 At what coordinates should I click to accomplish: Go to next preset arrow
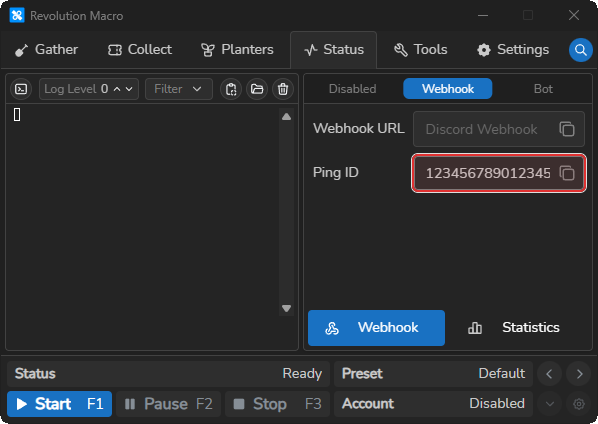coord(579,374)
